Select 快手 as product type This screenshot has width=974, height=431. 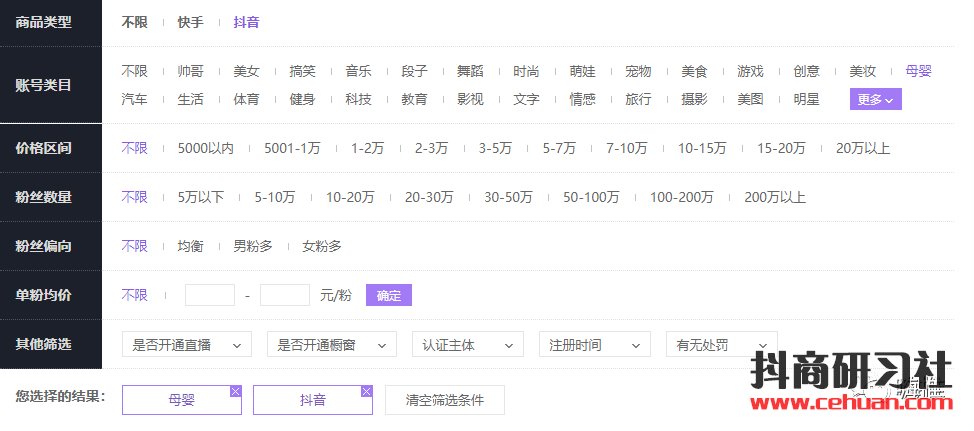coord(190,22)
